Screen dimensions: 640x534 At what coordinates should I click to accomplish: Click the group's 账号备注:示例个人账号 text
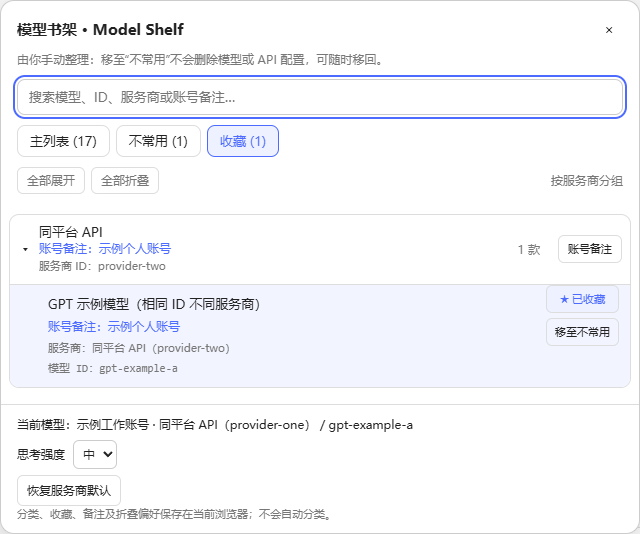tap(105, 249)
